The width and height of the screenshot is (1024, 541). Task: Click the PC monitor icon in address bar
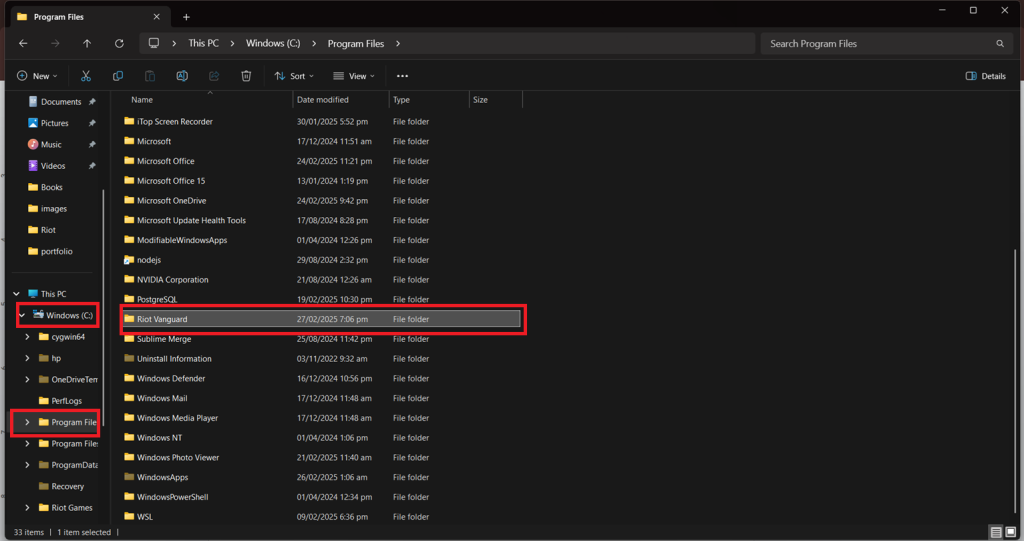click(x=153, y=43)
